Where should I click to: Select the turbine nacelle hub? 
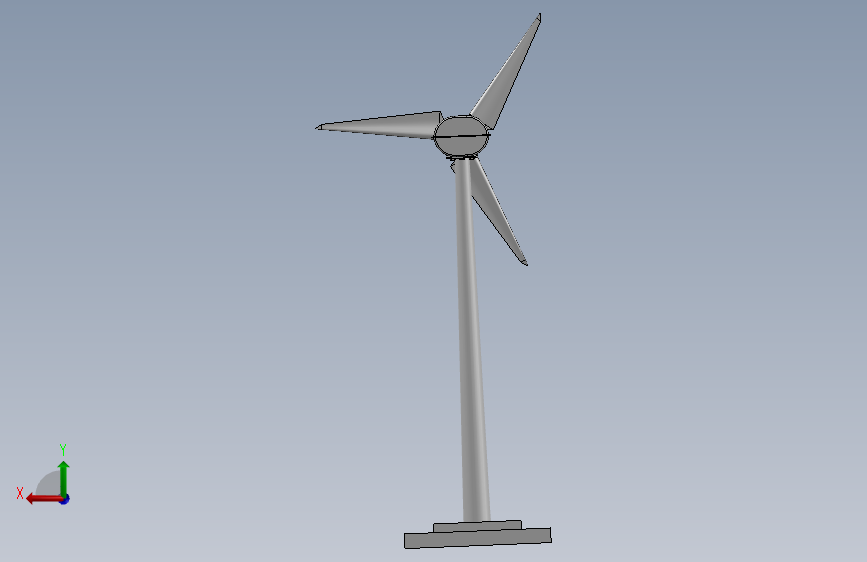pyautogui.click(x=462, y=136)
